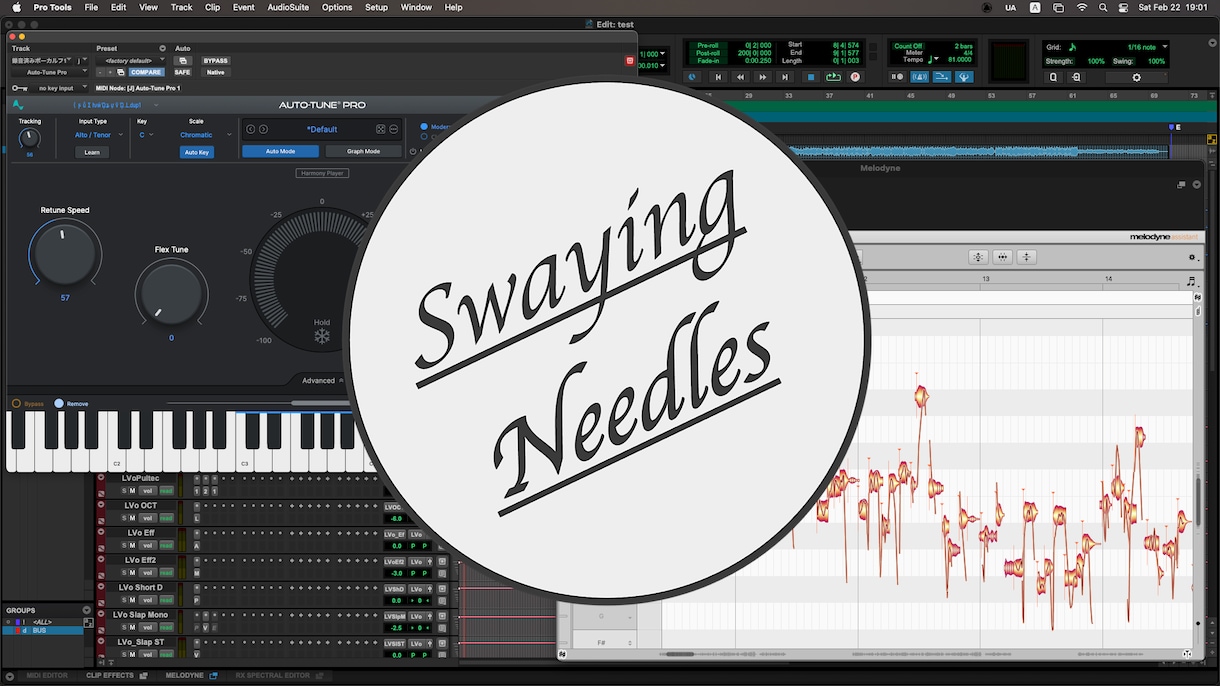The height and width of the screenshot is (686, 1220).
Task: Open the Track menu in the menu bar
Action: (x=181, y=7)
